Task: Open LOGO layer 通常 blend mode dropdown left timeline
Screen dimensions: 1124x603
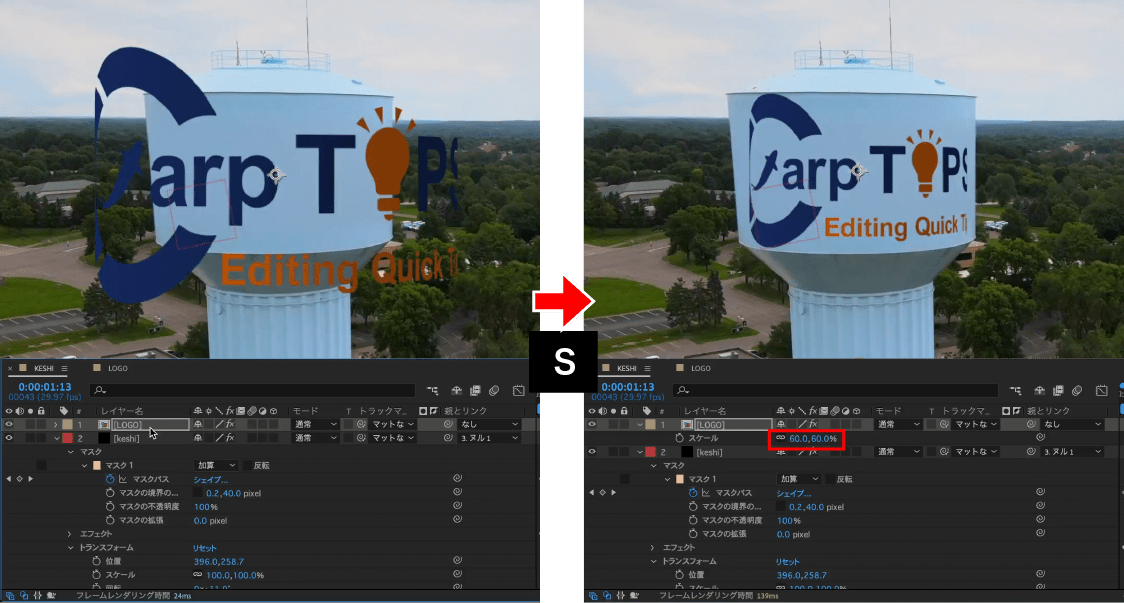Action: pyautogui.click(x=314, y=424)
